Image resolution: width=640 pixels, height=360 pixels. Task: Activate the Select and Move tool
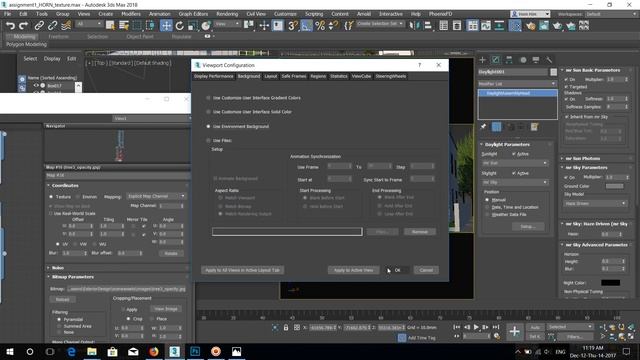click(166, 26)
